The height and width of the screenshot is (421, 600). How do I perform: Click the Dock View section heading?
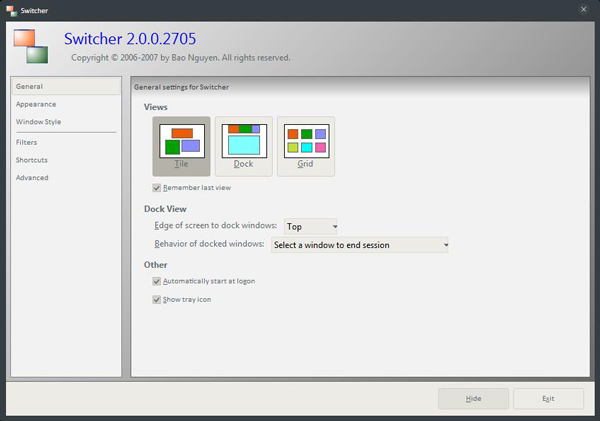(165, 209)
